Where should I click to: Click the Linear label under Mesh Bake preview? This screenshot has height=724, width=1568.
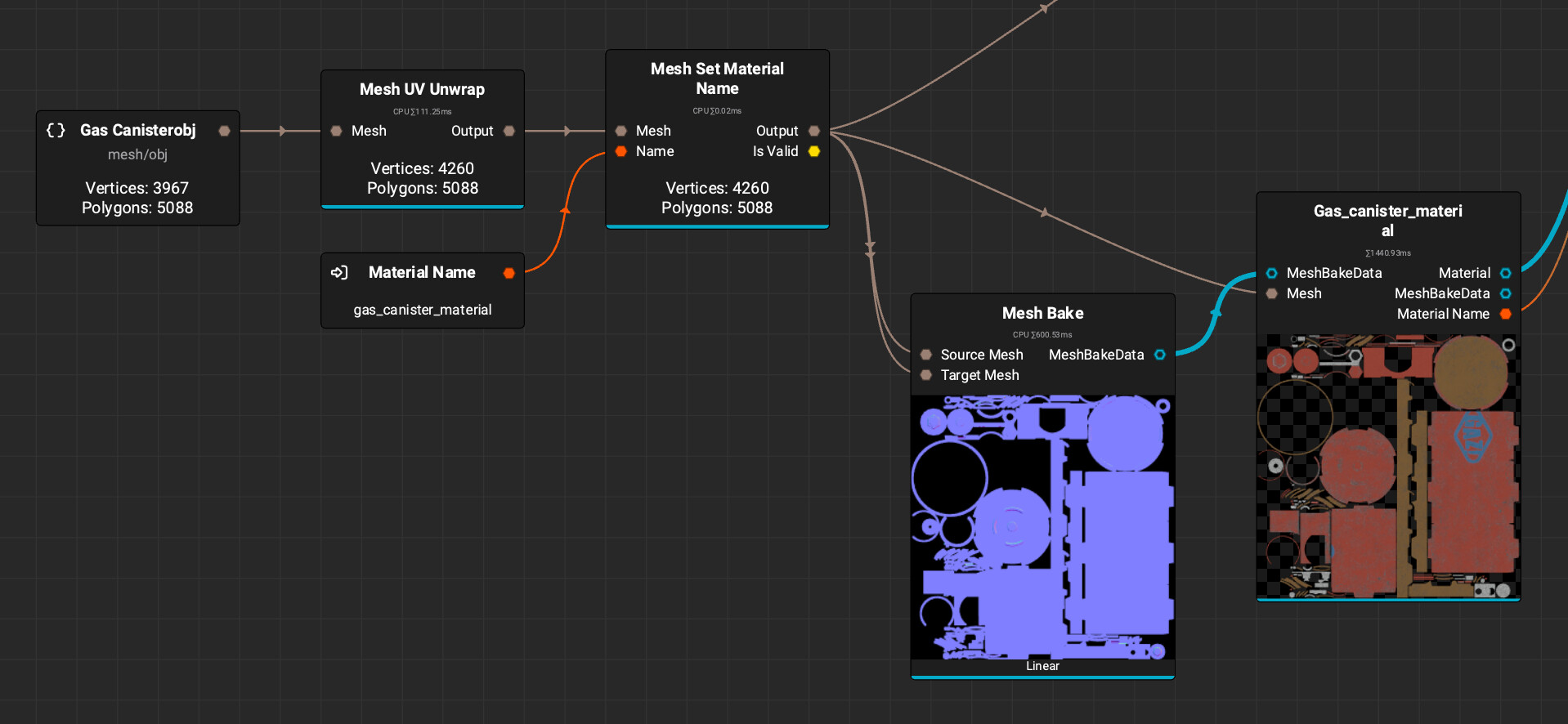[x=1042, y=666]
